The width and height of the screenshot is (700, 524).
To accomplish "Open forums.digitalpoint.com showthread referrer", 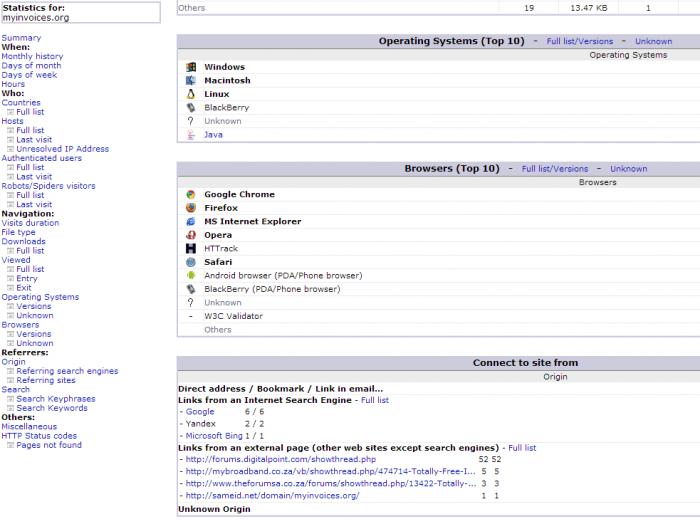I will [281, 459].
